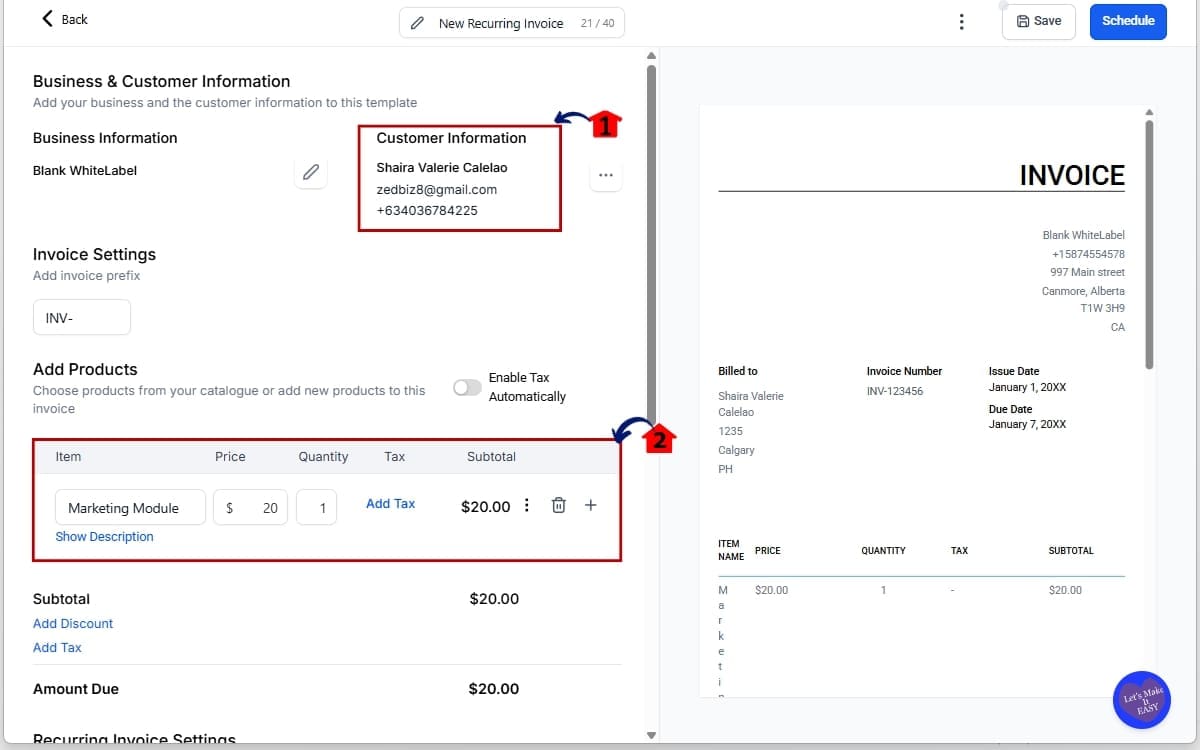Select the Marketing Module item name field
The height and width of the screenshot is (750, 1200).
130,507
